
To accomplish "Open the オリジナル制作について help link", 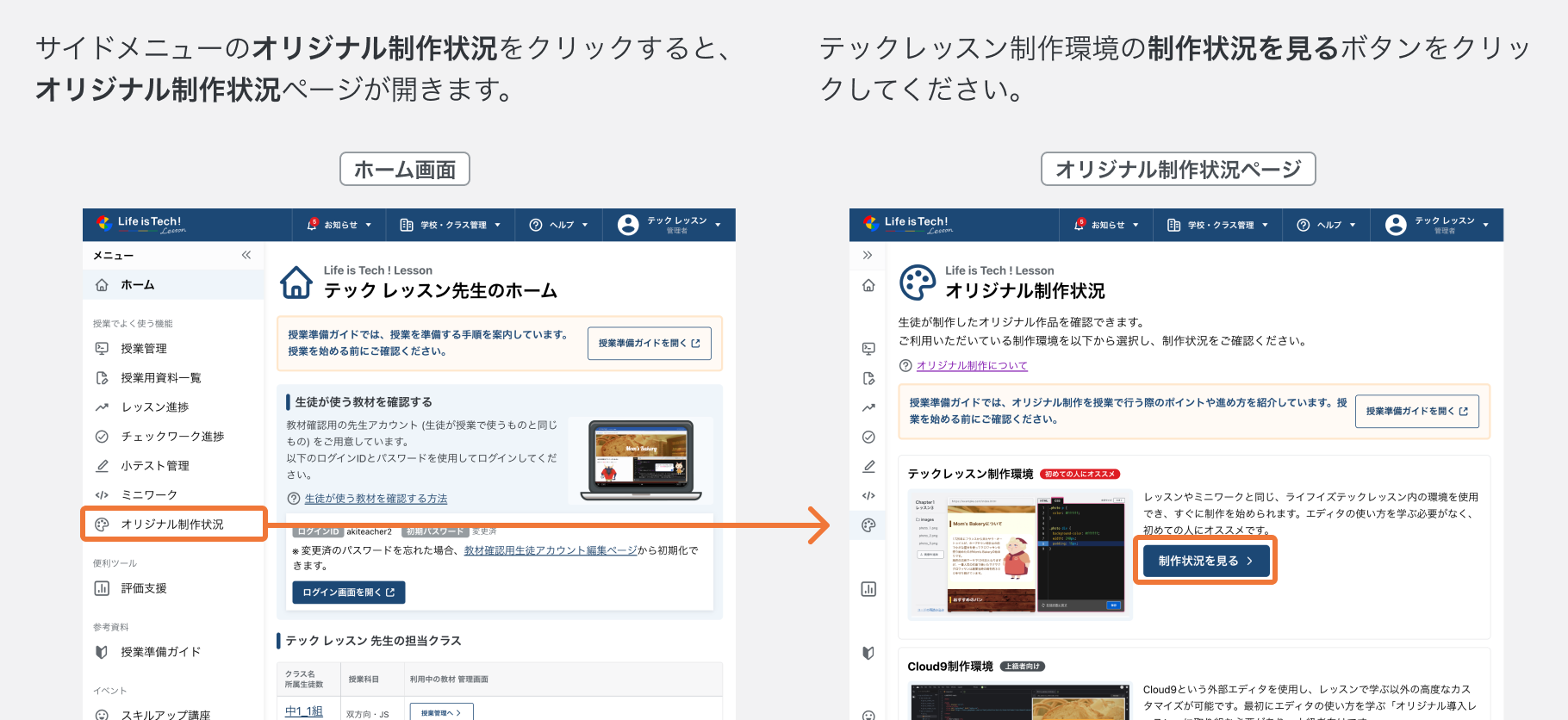I will (972, 366).
